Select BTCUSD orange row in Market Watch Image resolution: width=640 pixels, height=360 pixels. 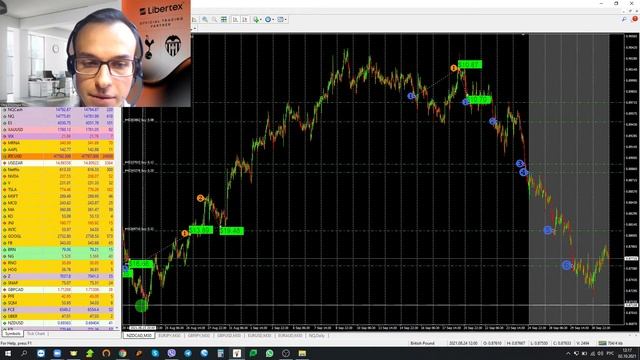point(58,156)
